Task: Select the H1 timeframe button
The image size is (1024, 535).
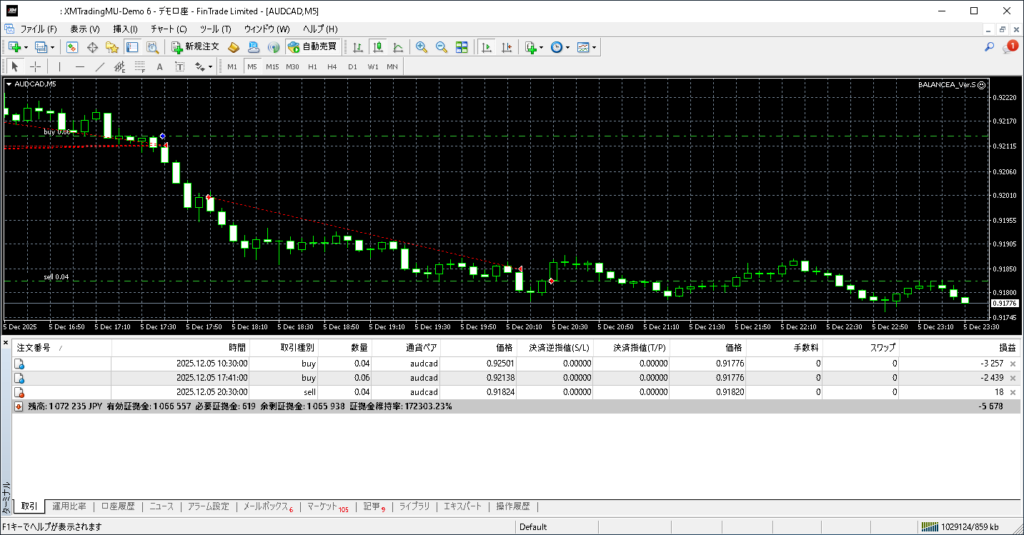Action: pos(312,67)
